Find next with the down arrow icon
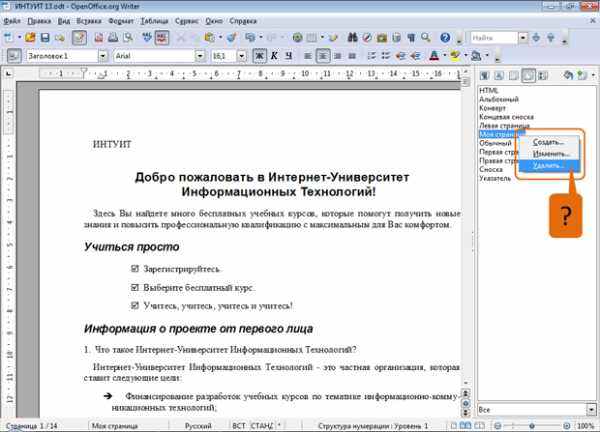This screenshot has width=600, height=432. coord(536,37)
